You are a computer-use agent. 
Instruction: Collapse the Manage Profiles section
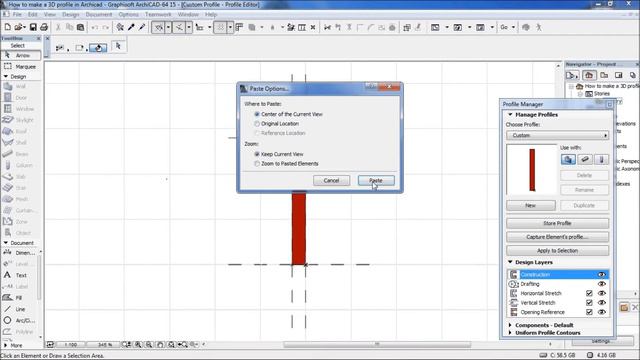pyautogui.click(x=510, y=115)
